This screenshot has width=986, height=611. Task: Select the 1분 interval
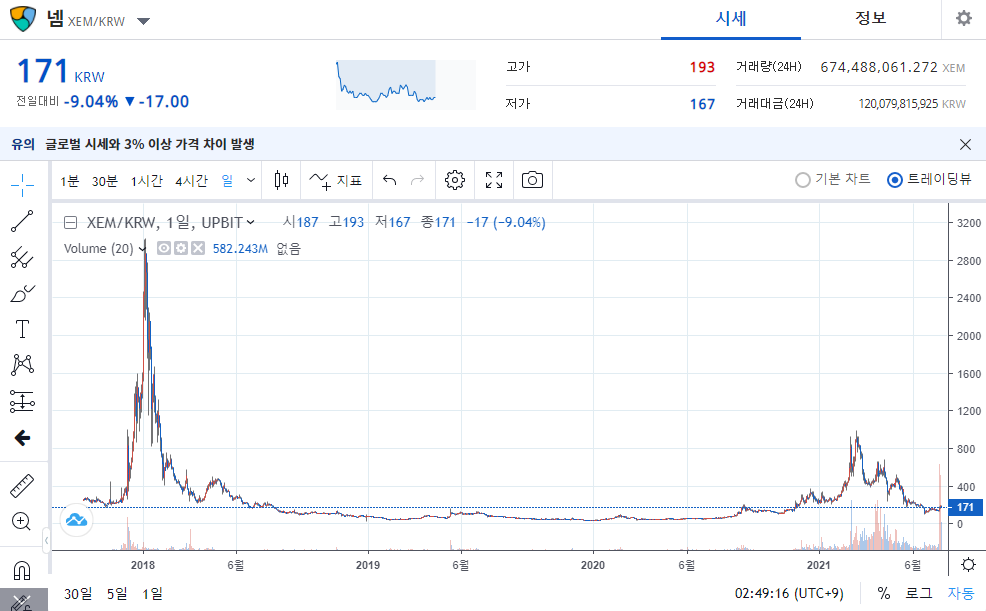(69, 181)
